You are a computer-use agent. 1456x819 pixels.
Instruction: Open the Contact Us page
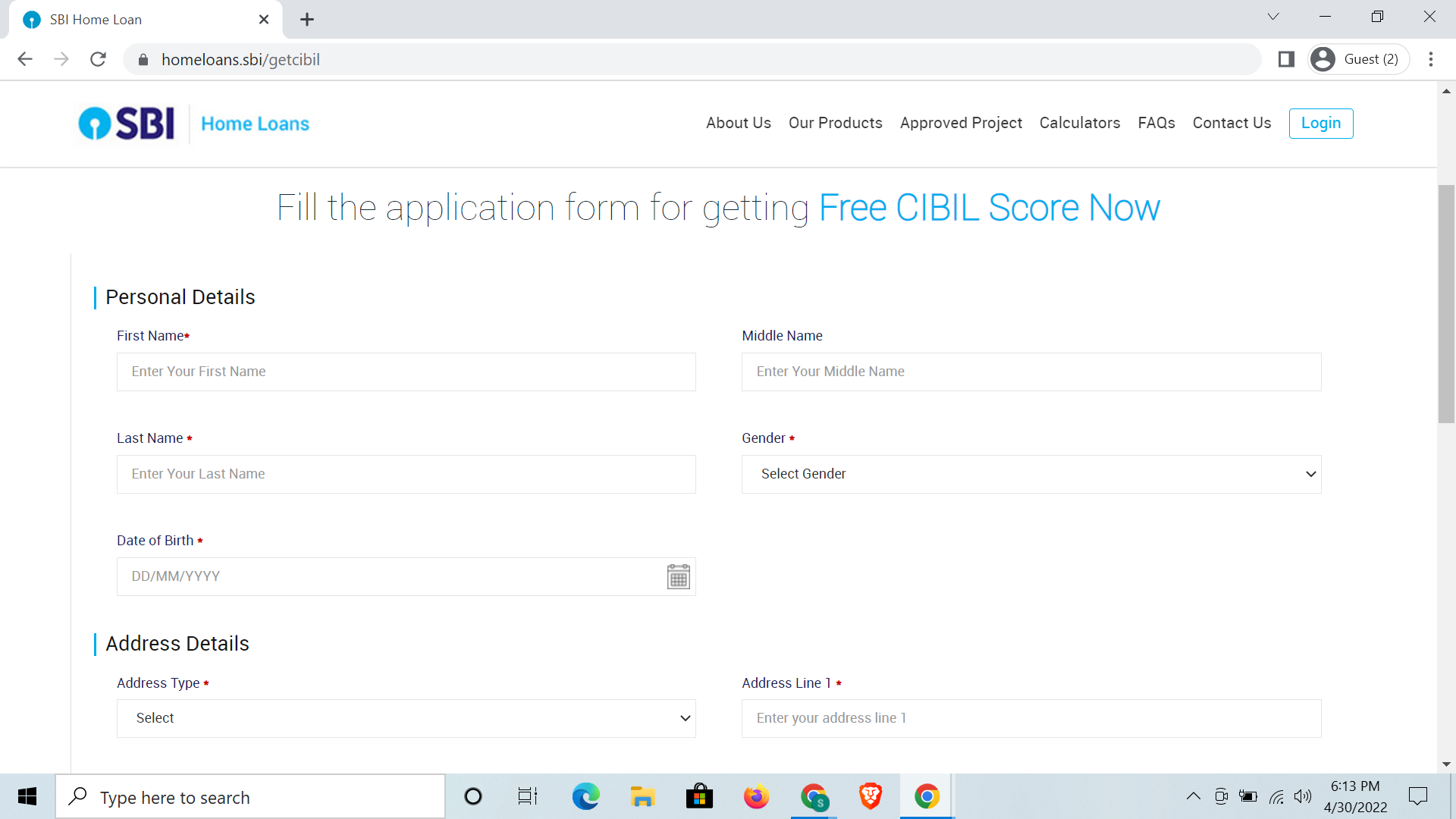coord(1232,123)
